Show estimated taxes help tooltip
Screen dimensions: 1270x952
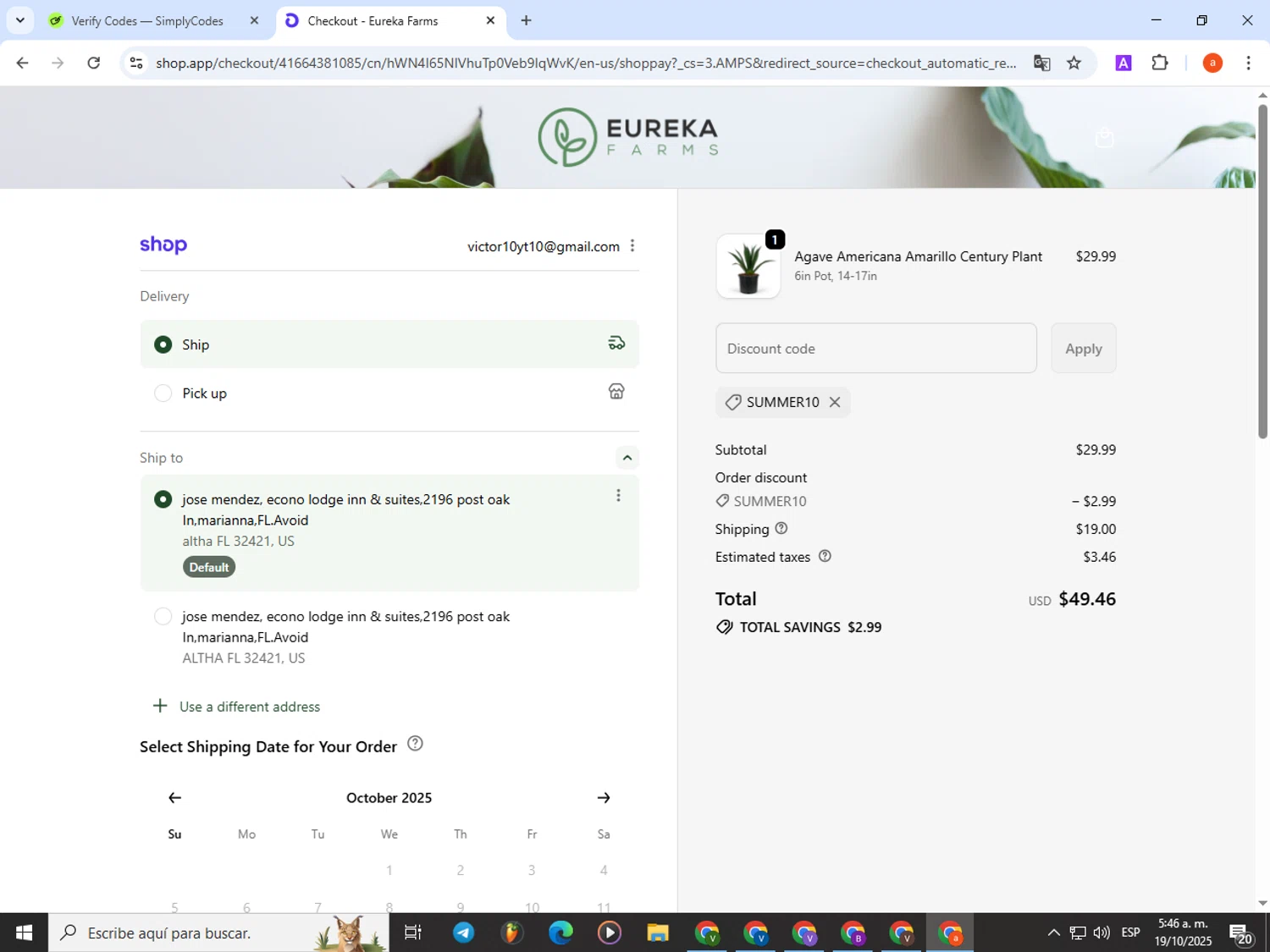coord(825,556)
